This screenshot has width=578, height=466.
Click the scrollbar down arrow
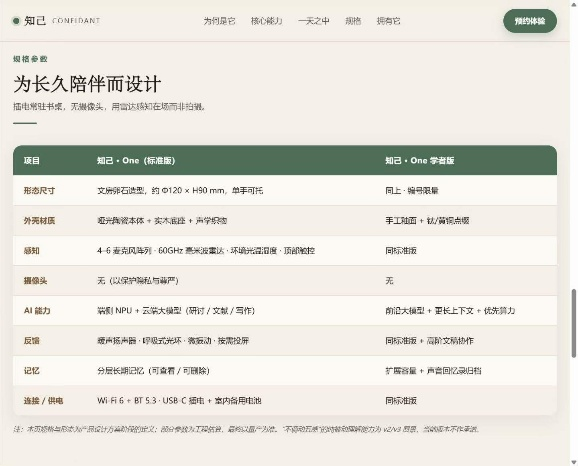[574, 462]
